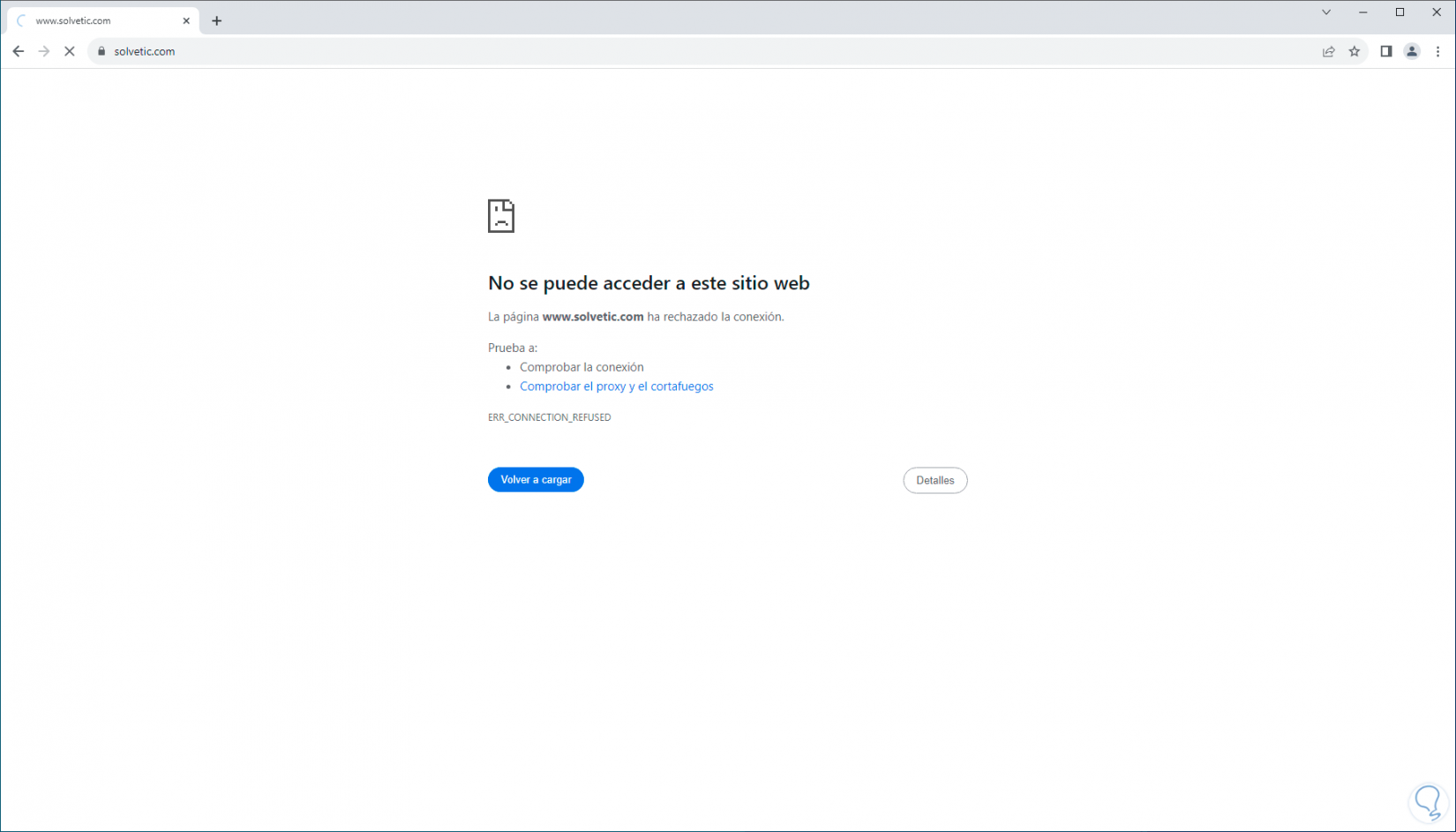Open the Comprobar el proxy y el cortafuegos link

coord(616,386)
